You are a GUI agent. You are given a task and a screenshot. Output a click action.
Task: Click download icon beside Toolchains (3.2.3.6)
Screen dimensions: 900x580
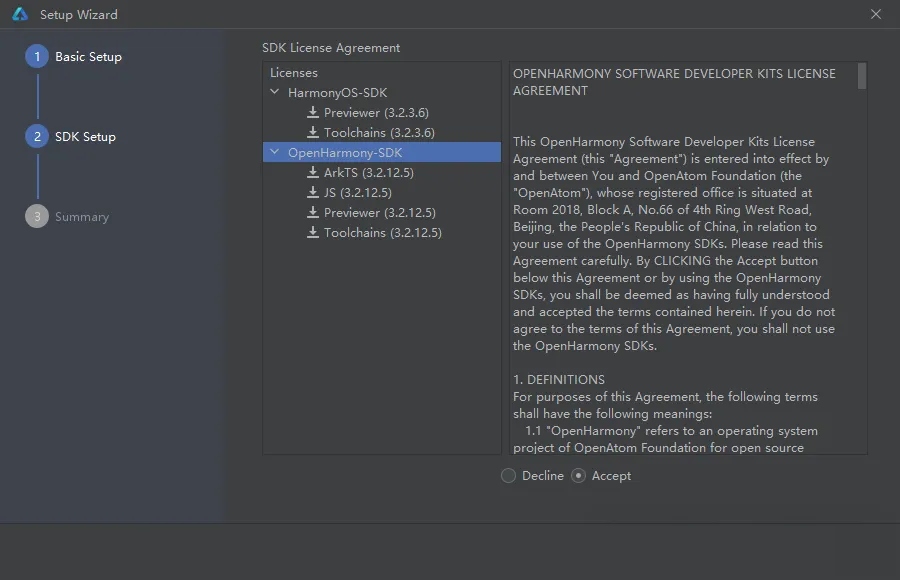point(313,132)
